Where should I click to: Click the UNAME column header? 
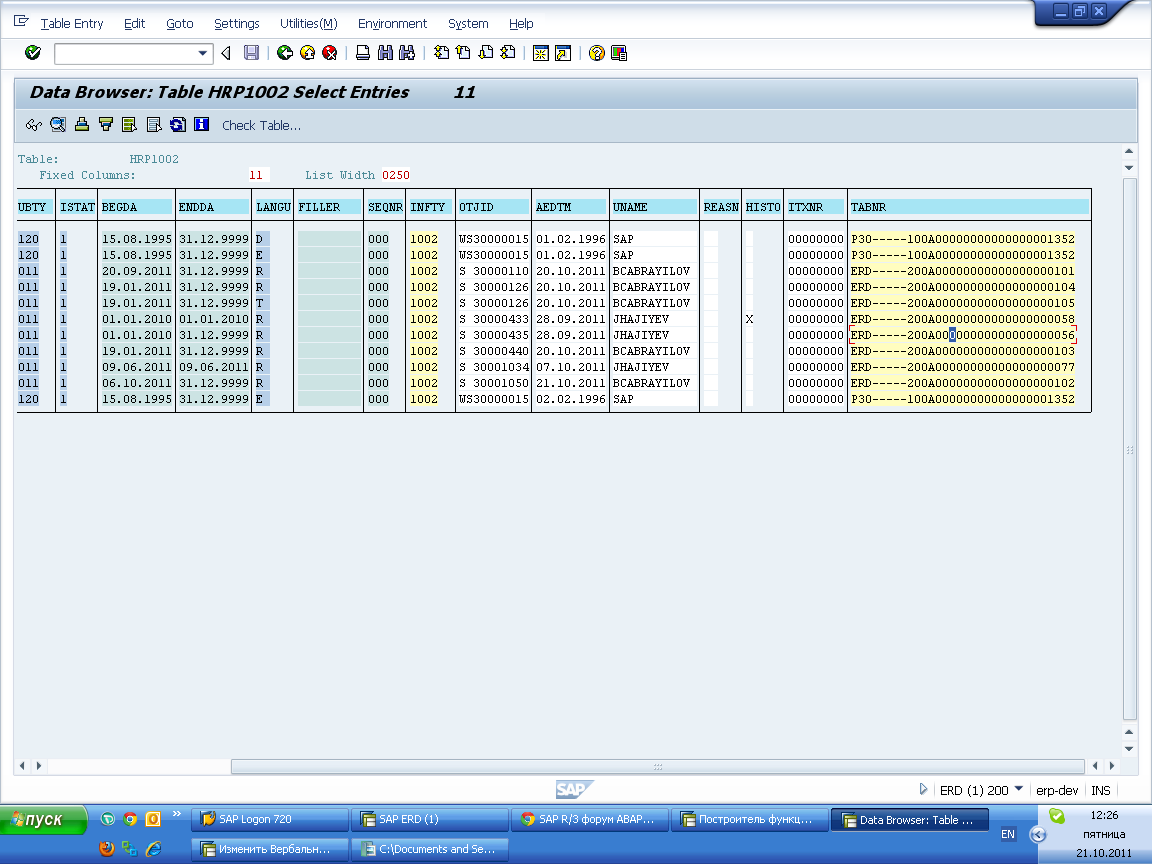654,207
